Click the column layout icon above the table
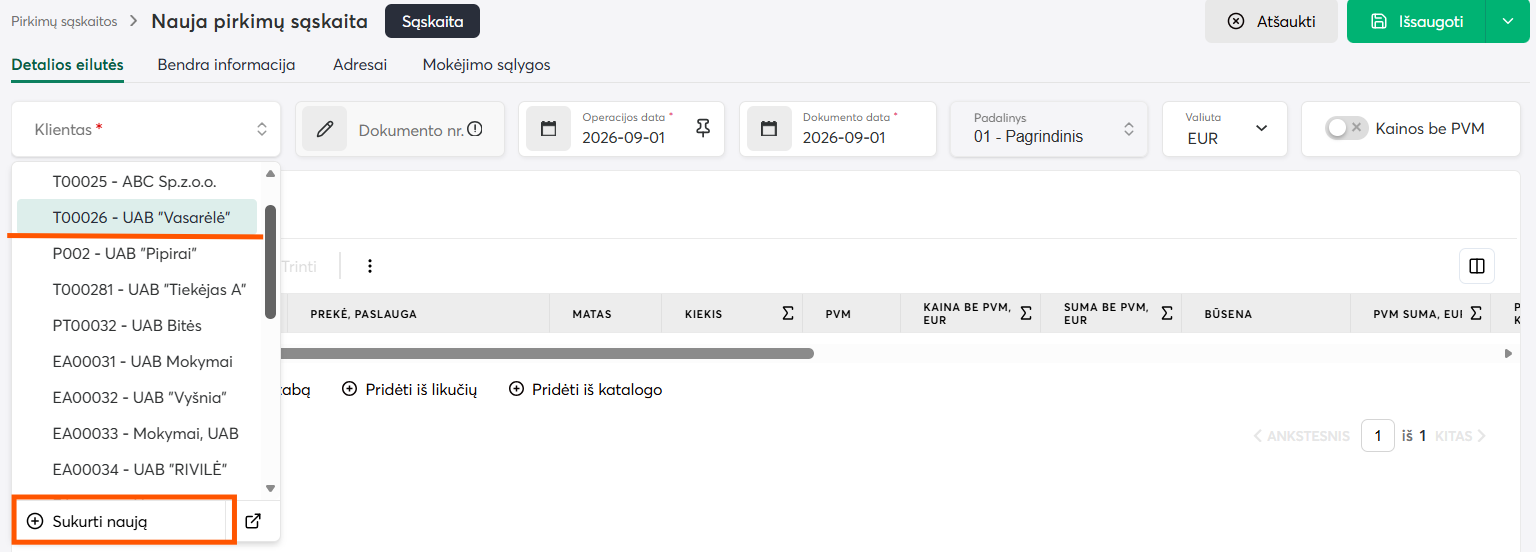The width and height of the screenshot is (1536, 552). tap(1476, 266)
